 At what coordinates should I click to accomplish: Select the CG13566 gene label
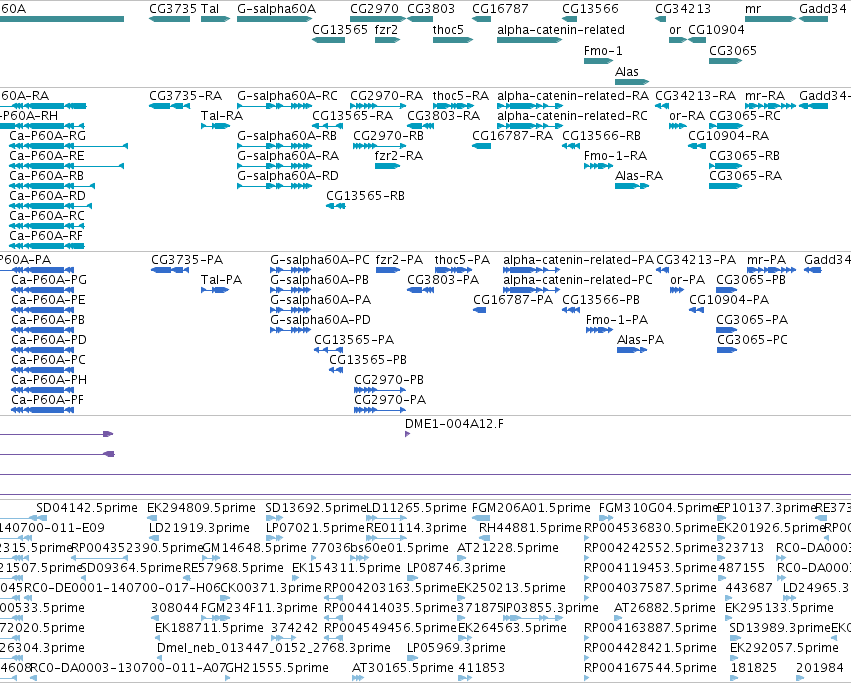(x=590, y=9)
